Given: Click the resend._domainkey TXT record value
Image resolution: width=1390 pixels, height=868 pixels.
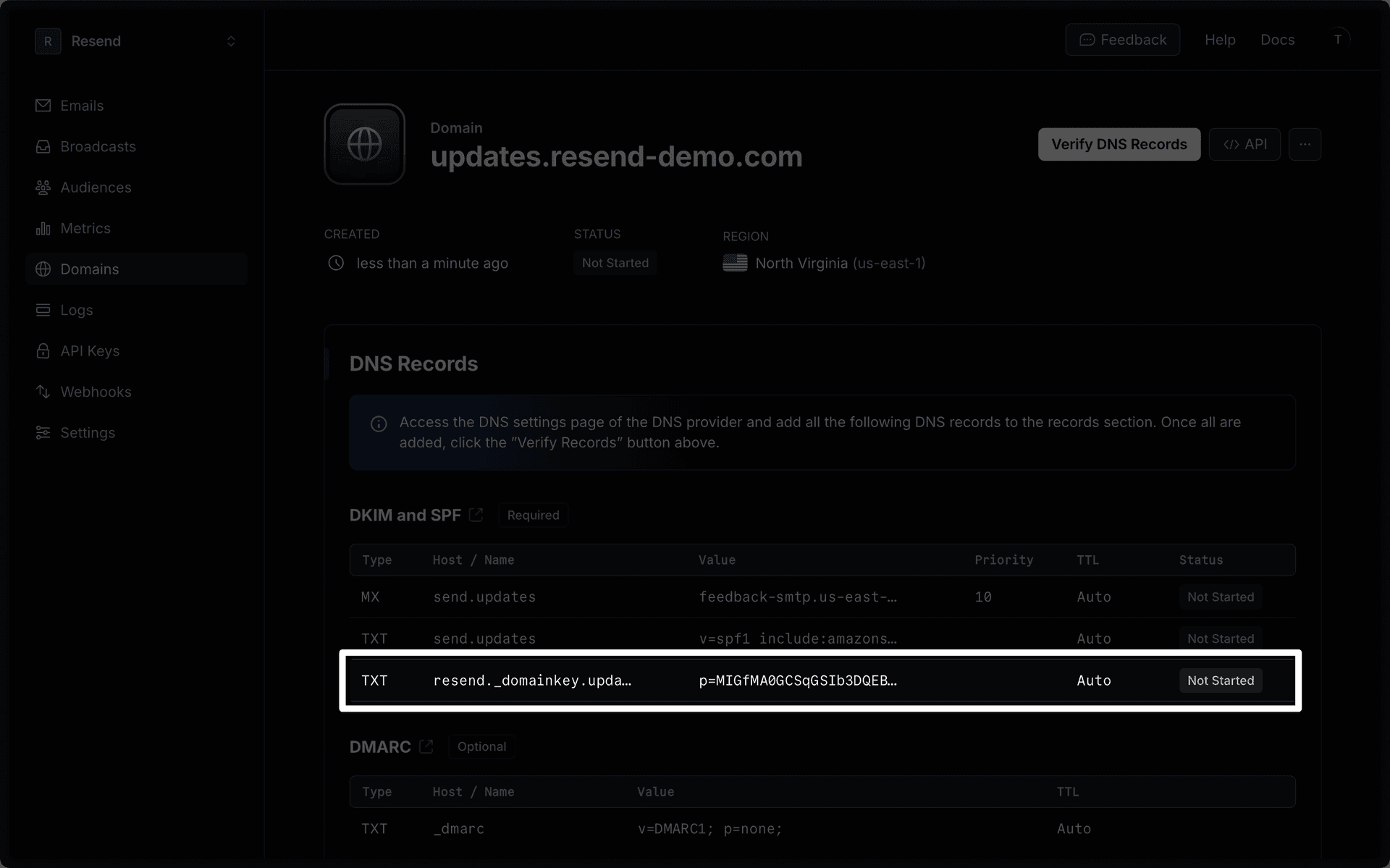Looking at the screenshot, I should [797, 681].
